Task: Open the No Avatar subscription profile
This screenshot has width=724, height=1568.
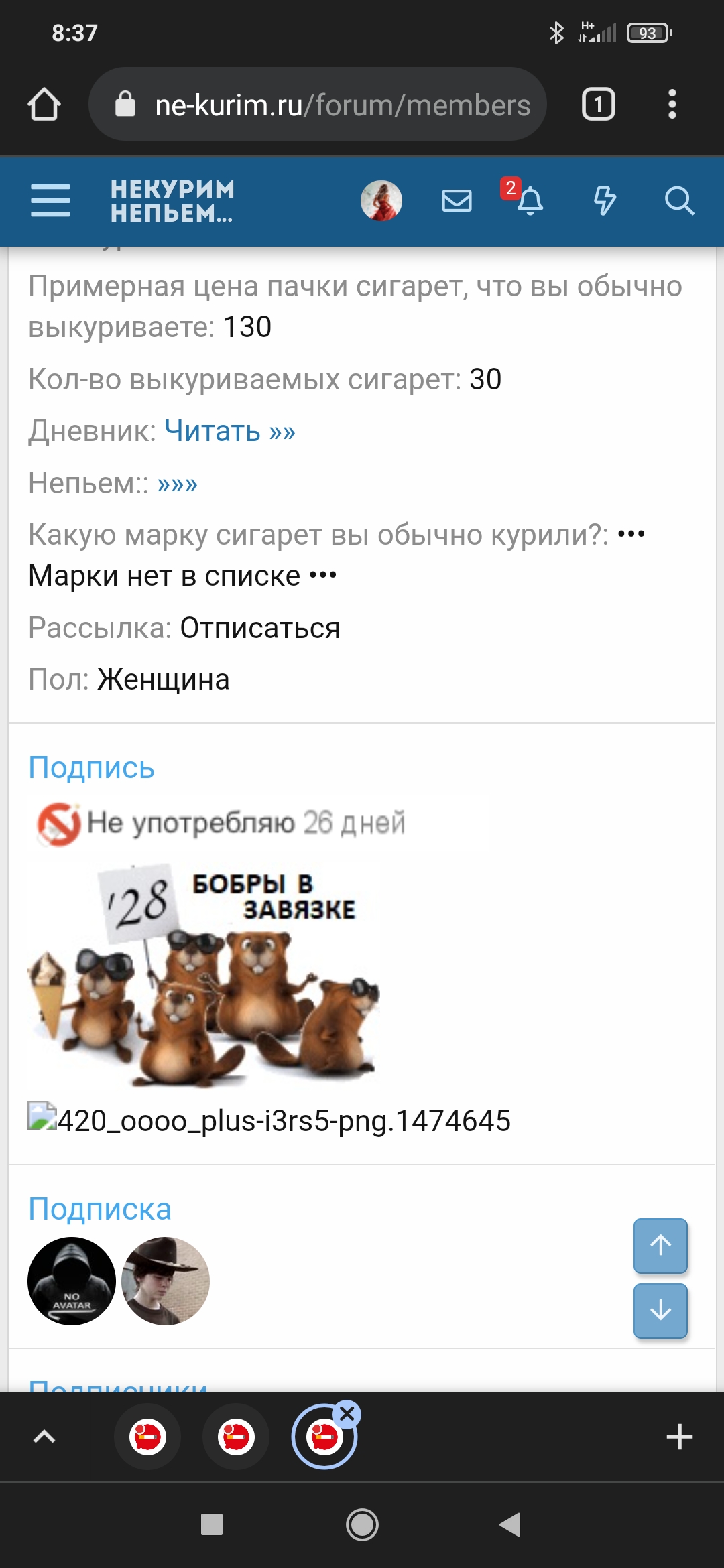Action: click(x=72, y=1281)
